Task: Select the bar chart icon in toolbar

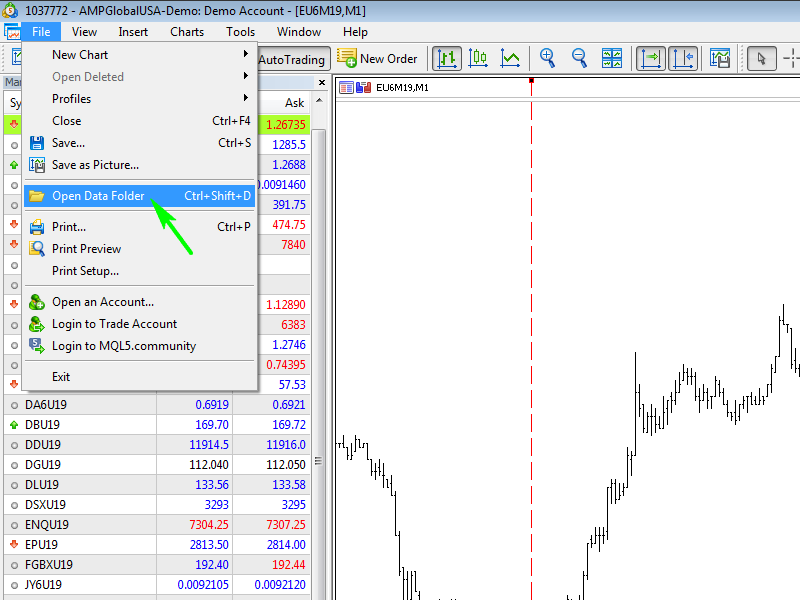Action: click(x=446, y=59)
